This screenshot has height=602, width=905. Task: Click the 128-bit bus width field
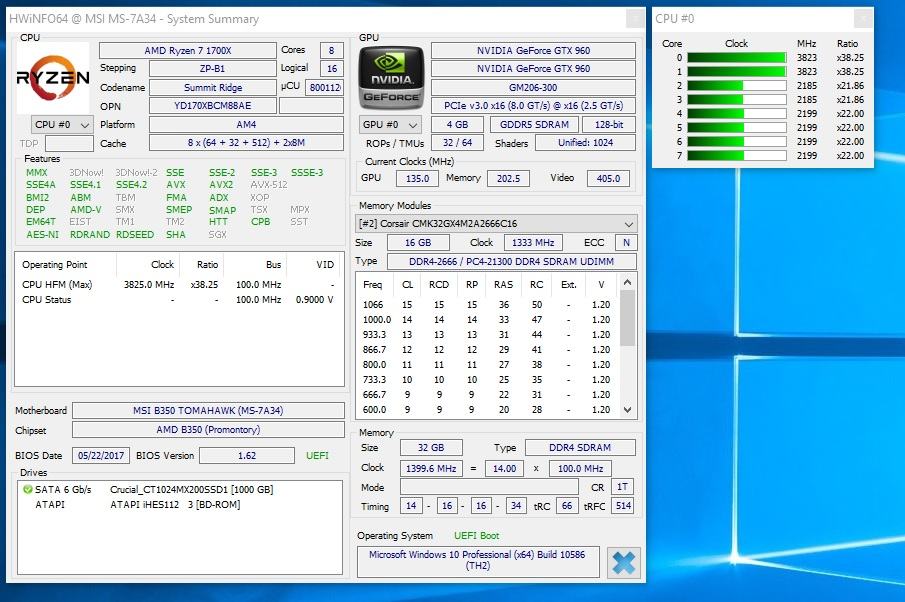point(609,125)
